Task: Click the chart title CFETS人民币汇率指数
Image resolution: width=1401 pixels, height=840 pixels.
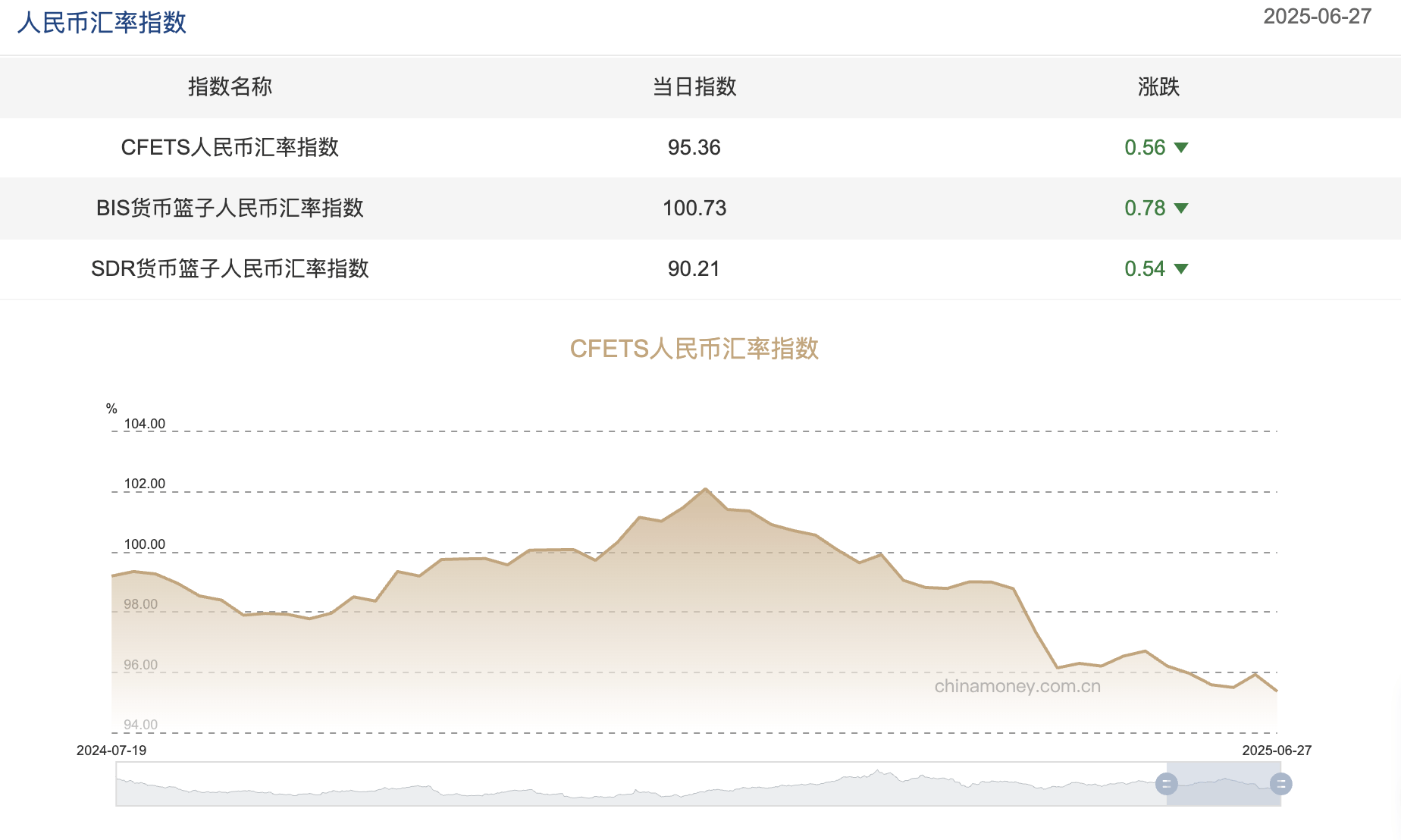Action: point(694,349)
